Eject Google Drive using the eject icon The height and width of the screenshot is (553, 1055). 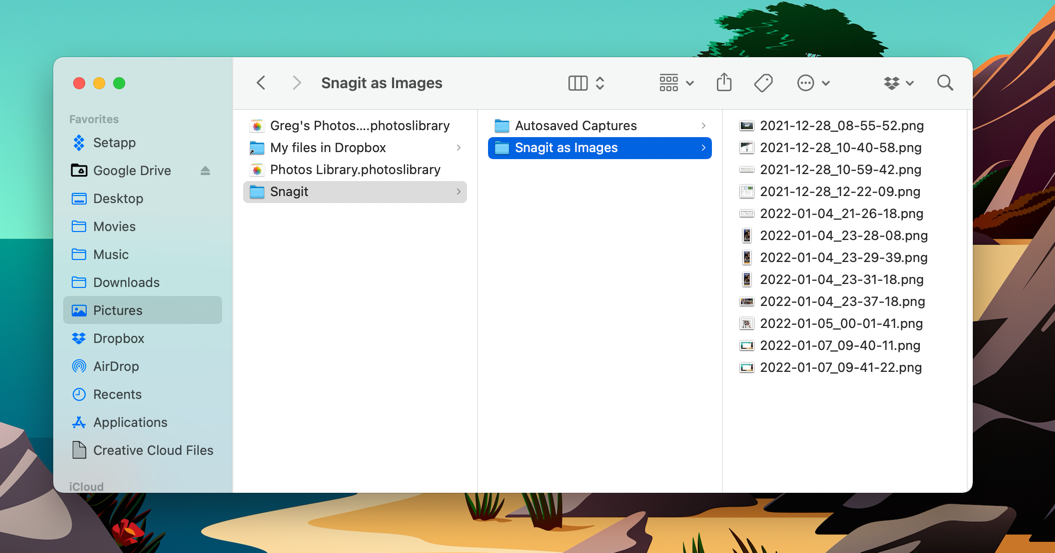205,171
